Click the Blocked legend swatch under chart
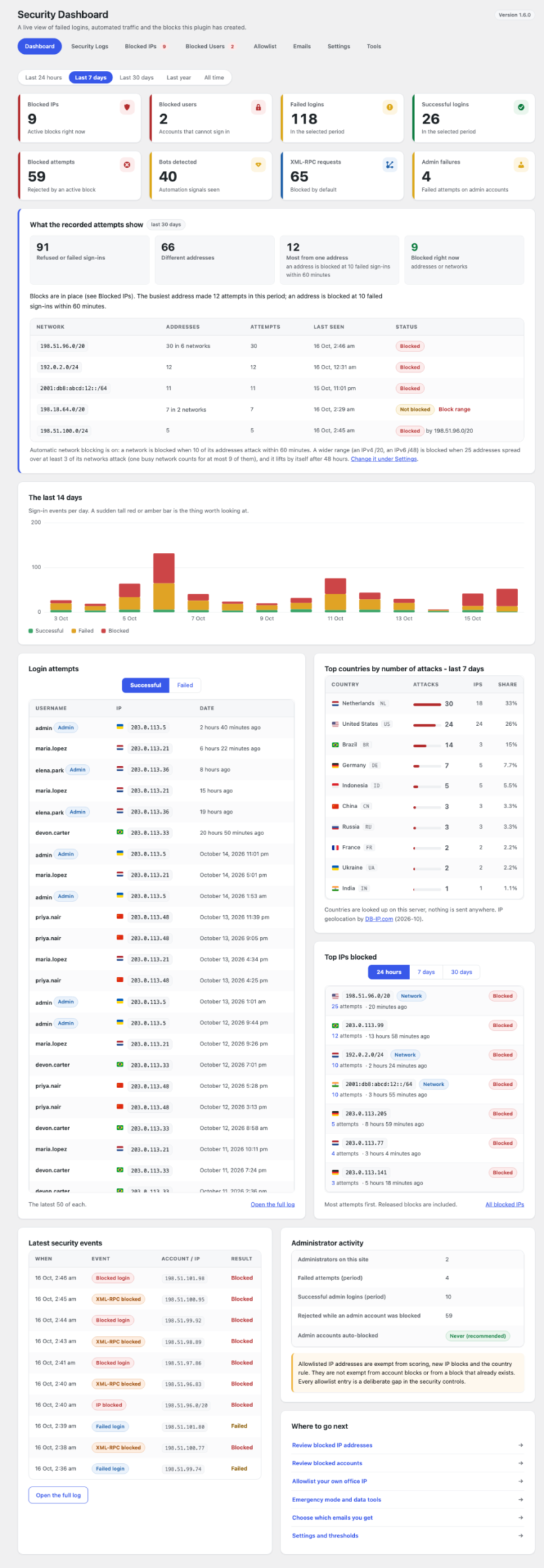This screenshot has height=1568, width=544. click(x=103, y=630)
